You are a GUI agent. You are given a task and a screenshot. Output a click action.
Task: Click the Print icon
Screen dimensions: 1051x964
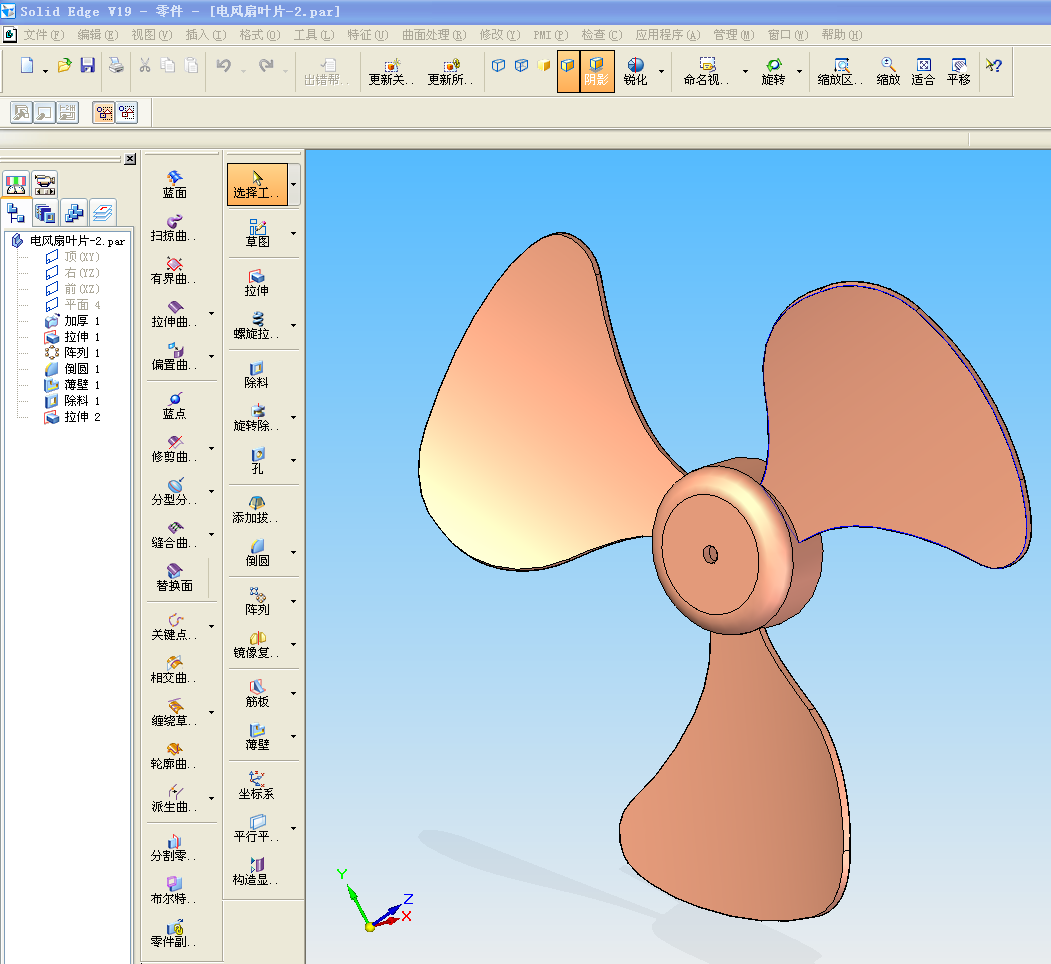tap(117, 65)
